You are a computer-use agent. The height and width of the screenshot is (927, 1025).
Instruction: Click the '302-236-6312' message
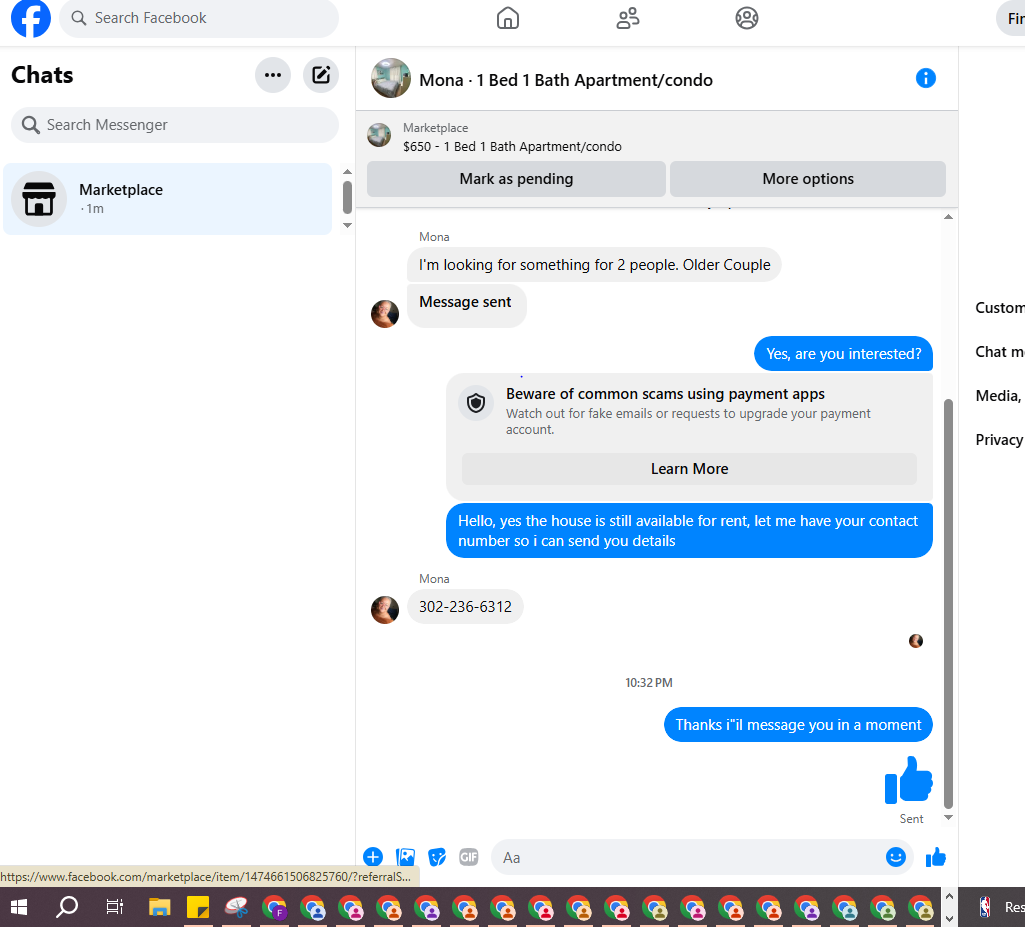click(465, 607)
